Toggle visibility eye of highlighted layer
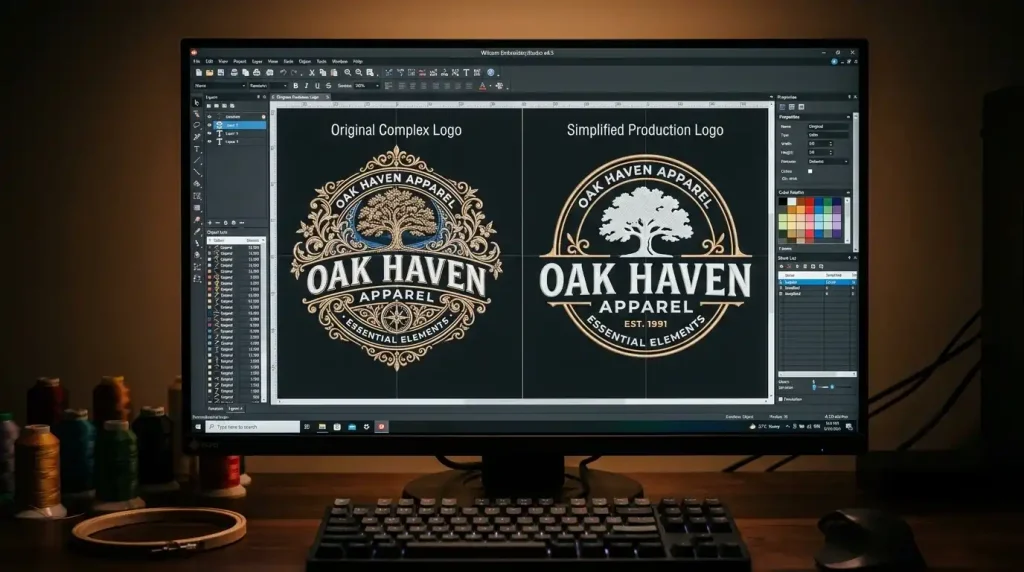The image size is (1024, 572). (209, 125)
